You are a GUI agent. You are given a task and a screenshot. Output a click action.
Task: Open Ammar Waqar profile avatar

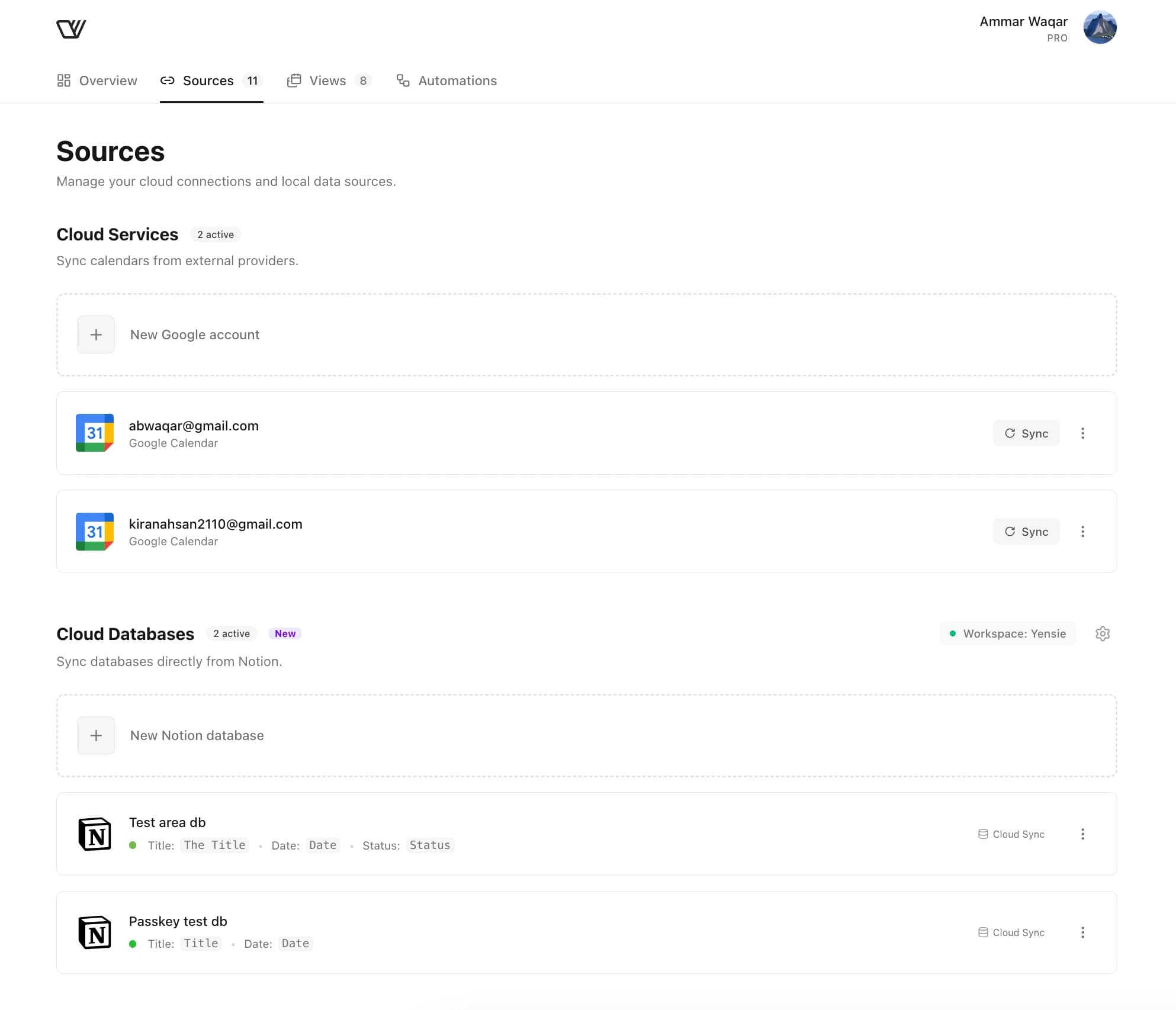[1100, 27]
